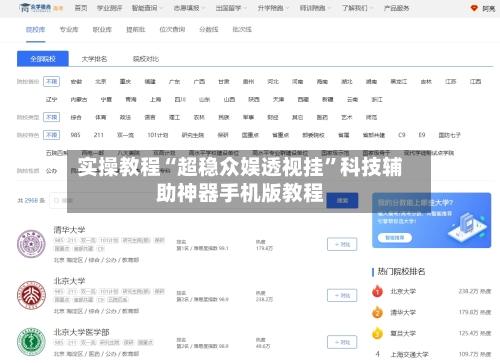Switch to the 职业库 tab

102,30
